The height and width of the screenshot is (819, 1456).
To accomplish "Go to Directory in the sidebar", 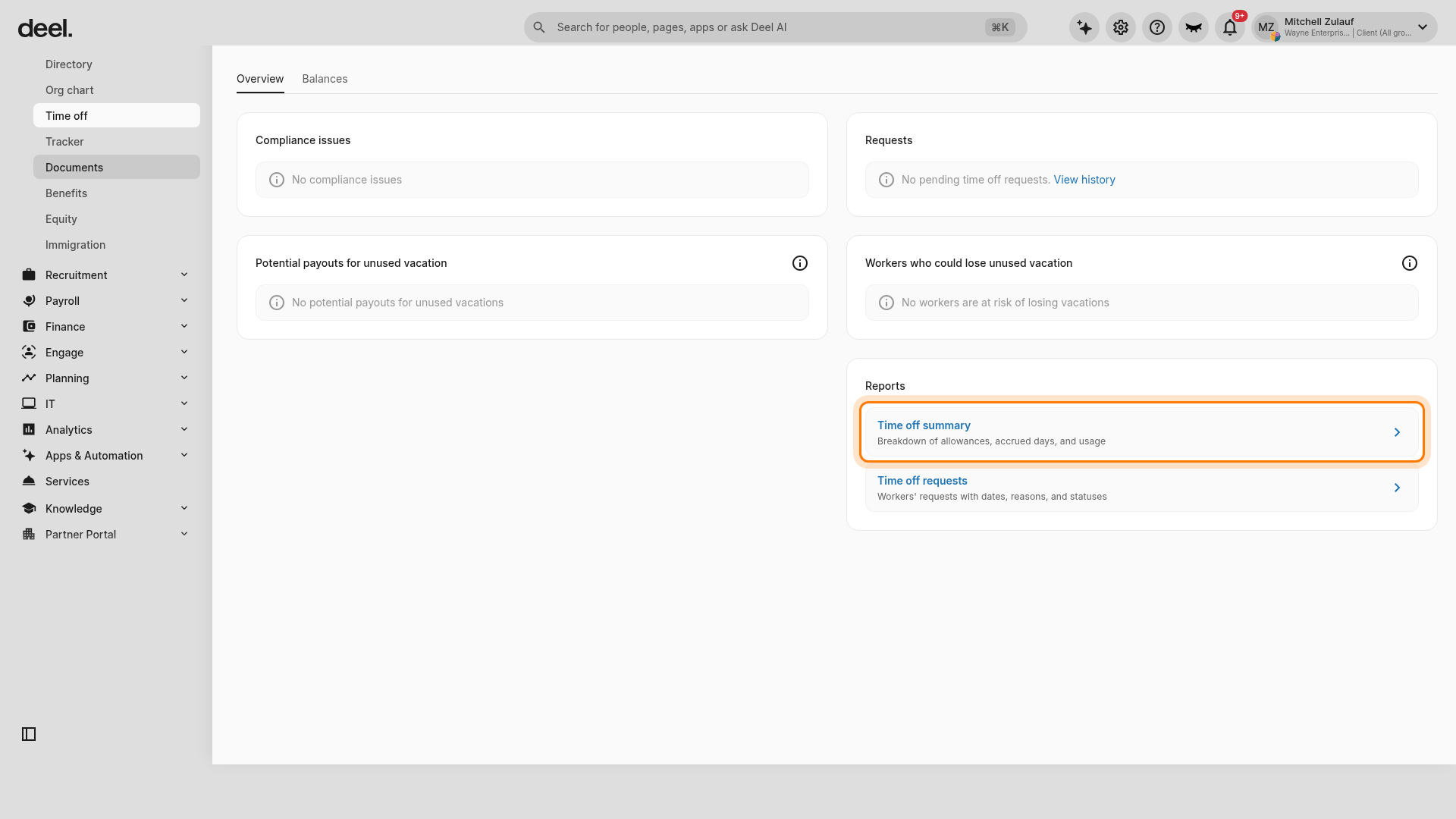I will click(117, 64).
